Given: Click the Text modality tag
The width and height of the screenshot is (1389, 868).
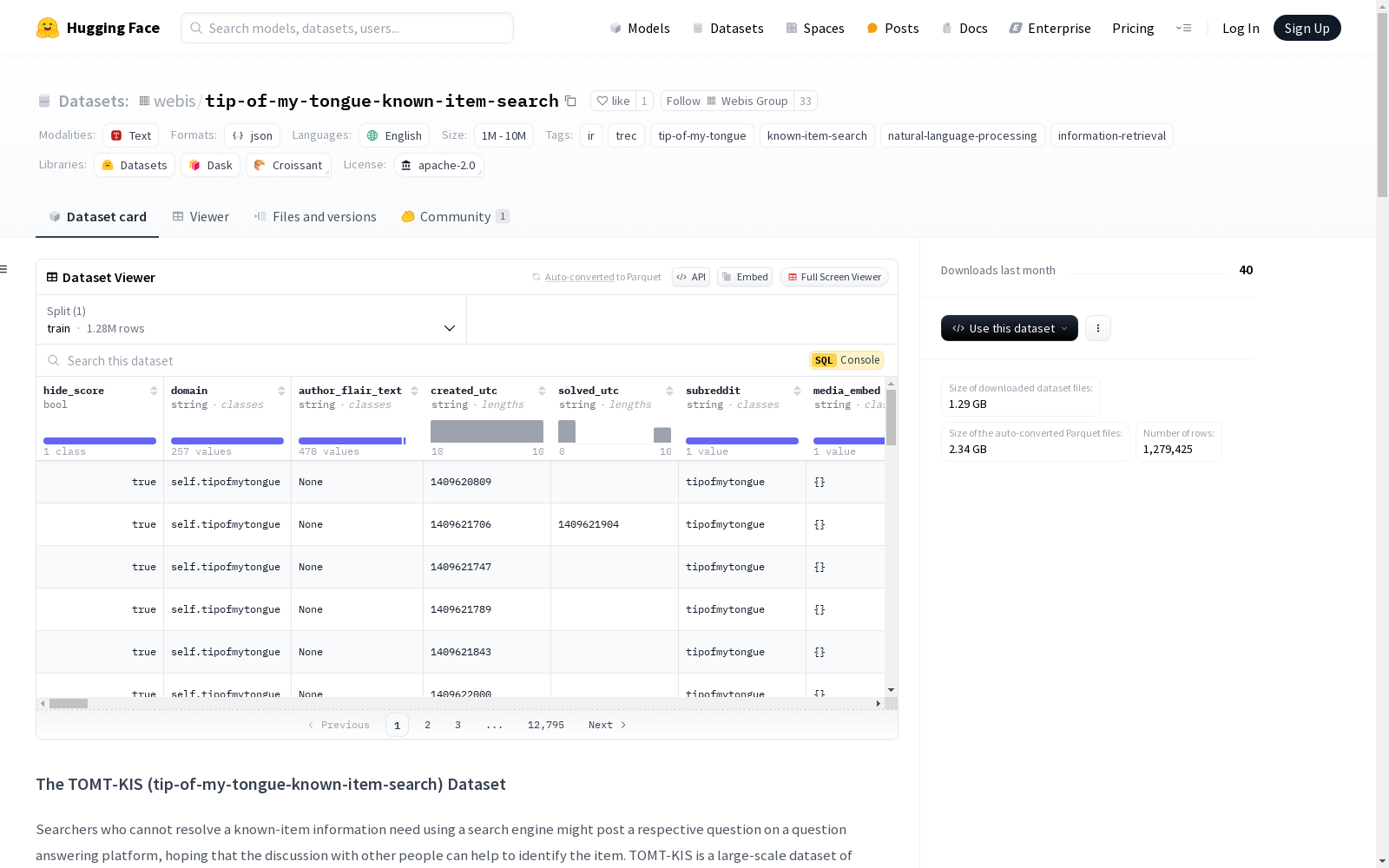Looking at the screenshot, I should (x=130, y=135).
